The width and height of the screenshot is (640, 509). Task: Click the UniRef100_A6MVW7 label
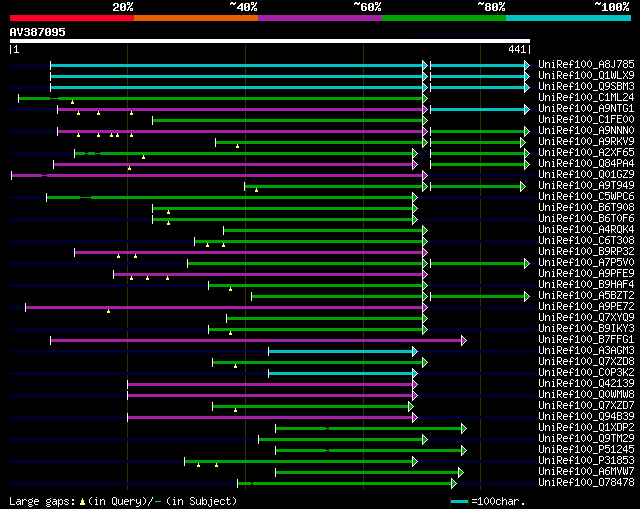[586, 472]
